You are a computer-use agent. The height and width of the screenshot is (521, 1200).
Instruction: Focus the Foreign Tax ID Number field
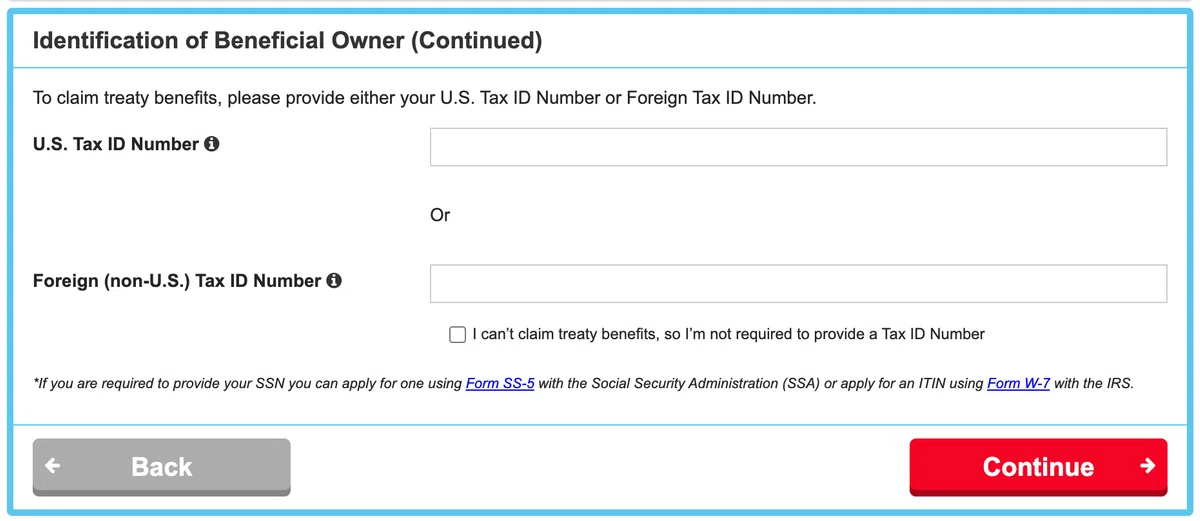(798, 284)
